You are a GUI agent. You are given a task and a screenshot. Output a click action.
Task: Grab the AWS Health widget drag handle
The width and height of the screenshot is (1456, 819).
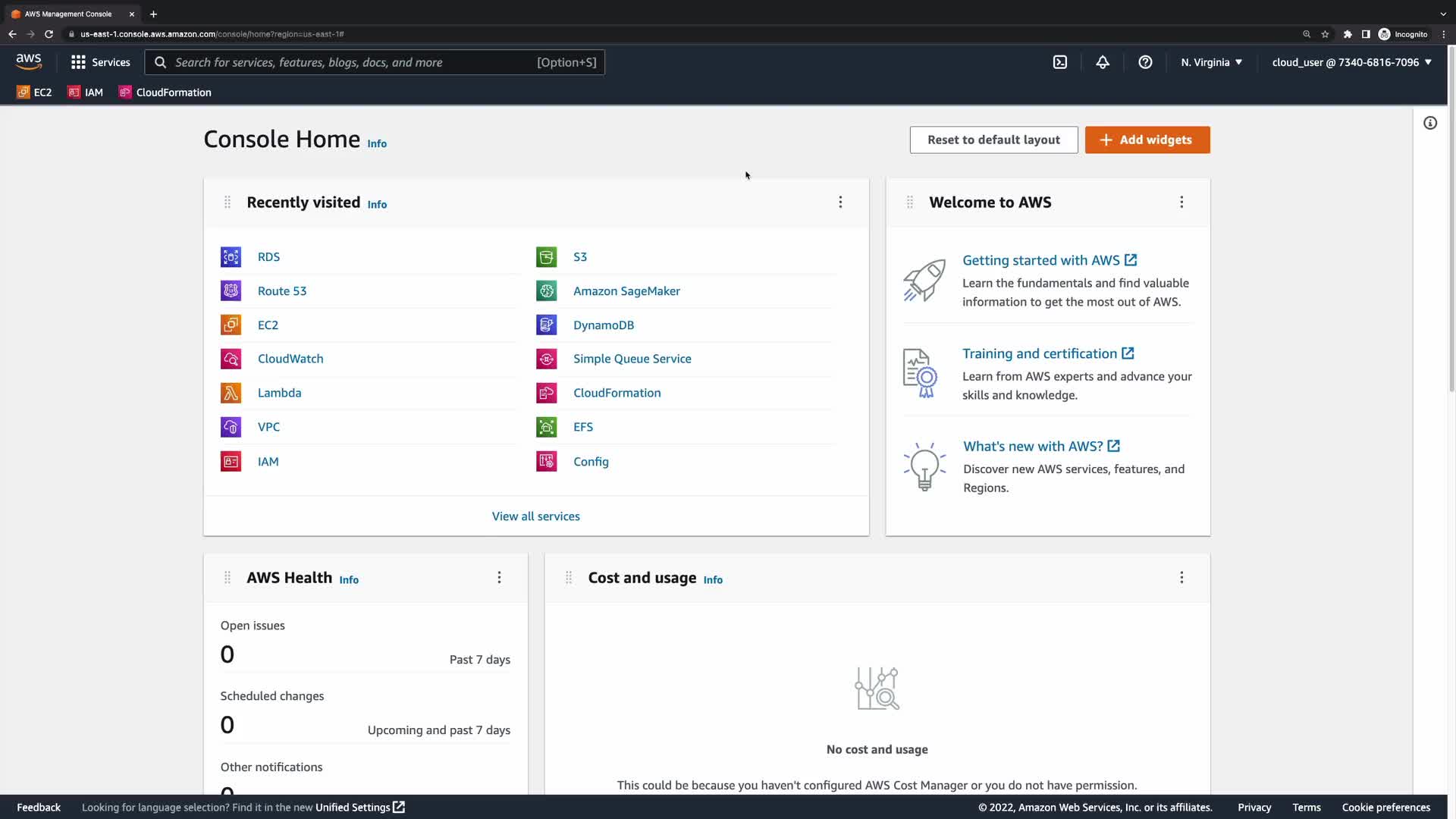(x=227, y=578)
